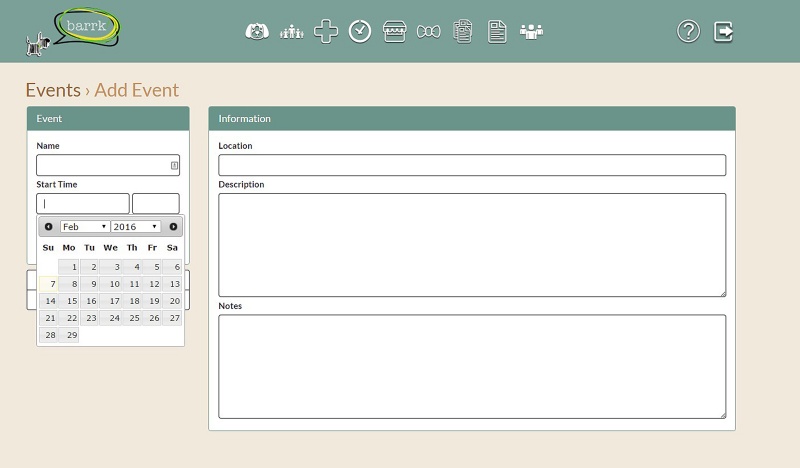Select February 14 in the calendar
Image resolution: width=800 pixels, height=468 pixels.
pyautogui.click(x=48, y=301)
